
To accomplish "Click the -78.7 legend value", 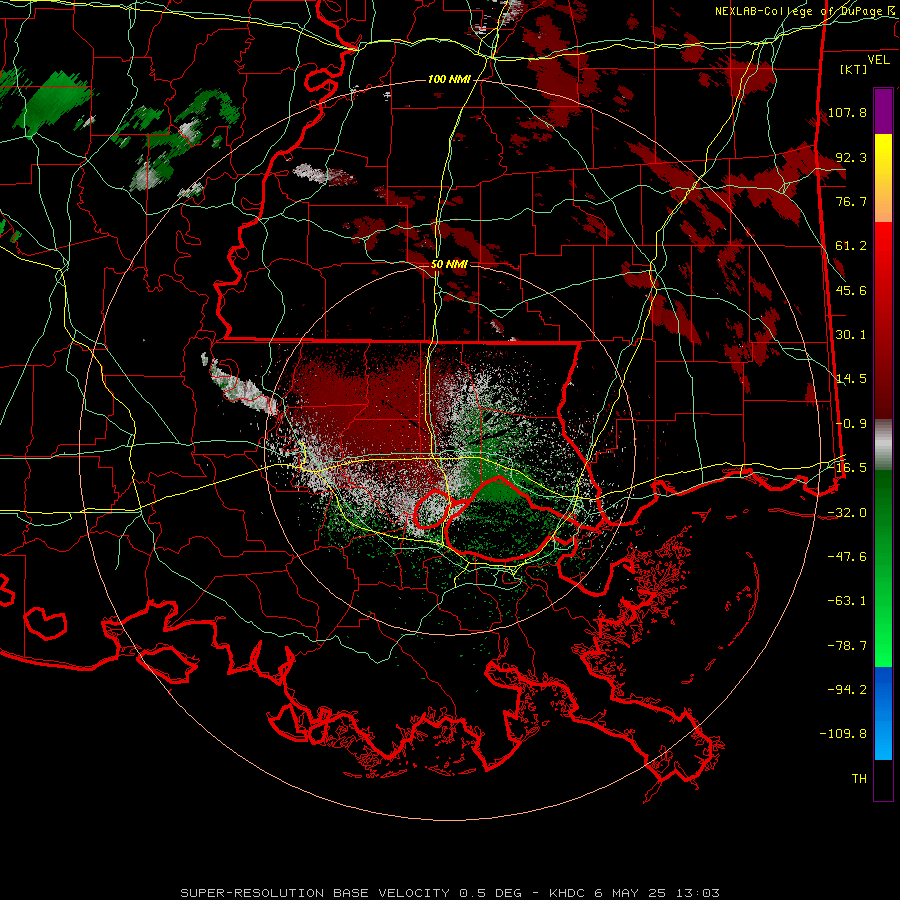I will coord(847,646).
